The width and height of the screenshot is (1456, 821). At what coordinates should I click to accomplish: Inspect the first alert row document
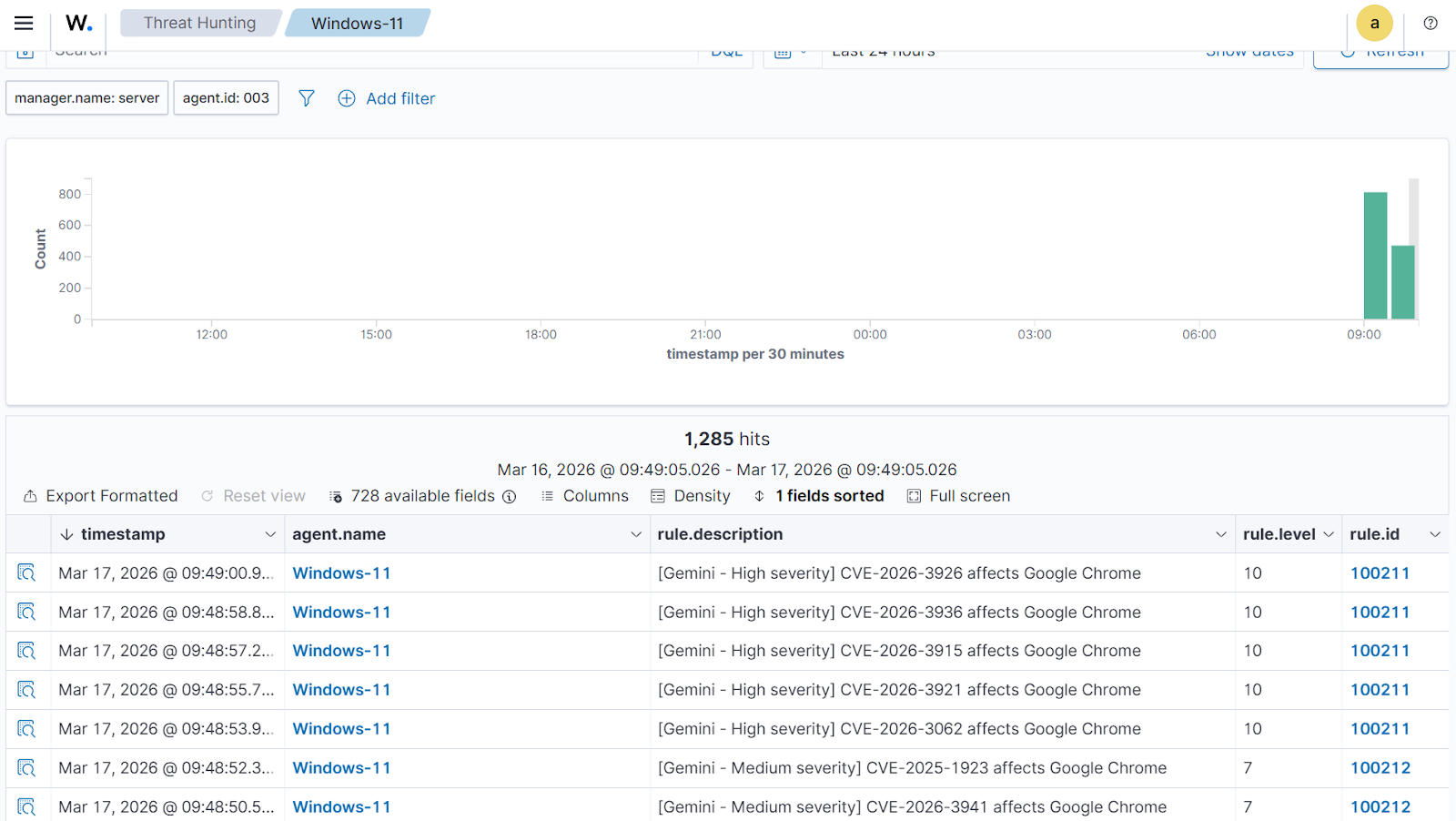click(x=26, y=573)
